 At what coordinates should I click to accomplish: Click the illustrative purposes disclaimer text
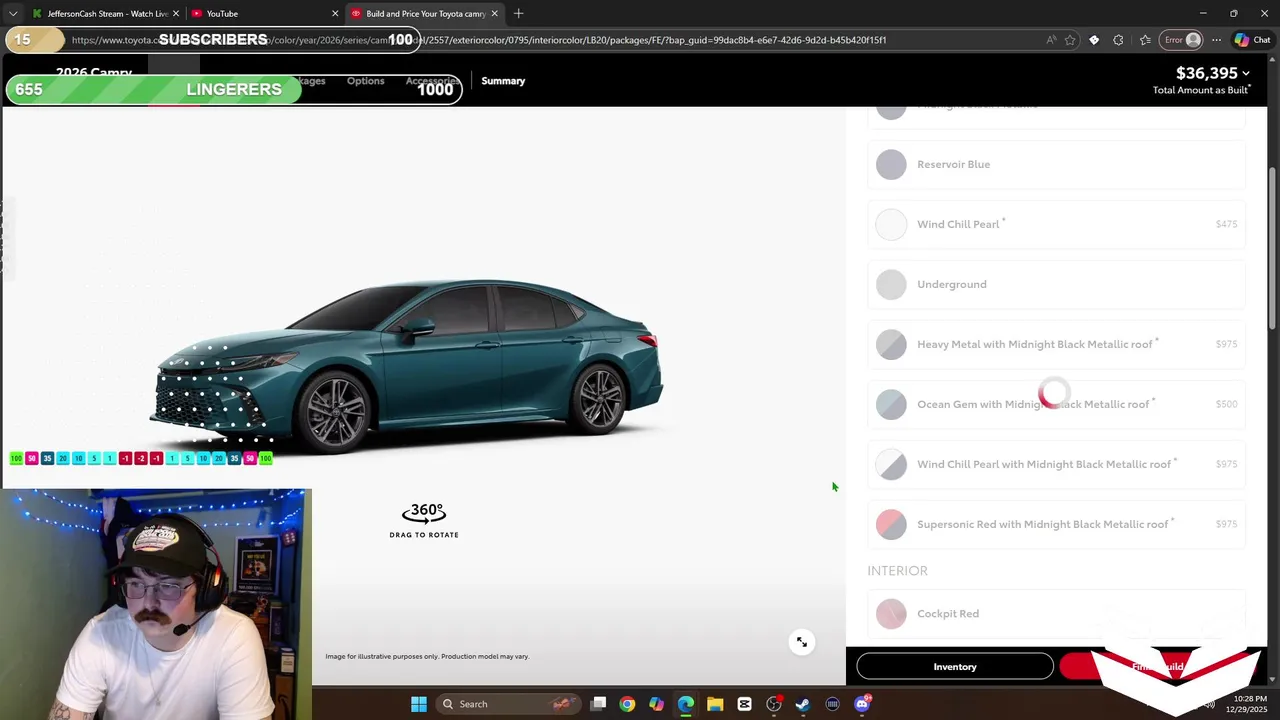[427, 656]
